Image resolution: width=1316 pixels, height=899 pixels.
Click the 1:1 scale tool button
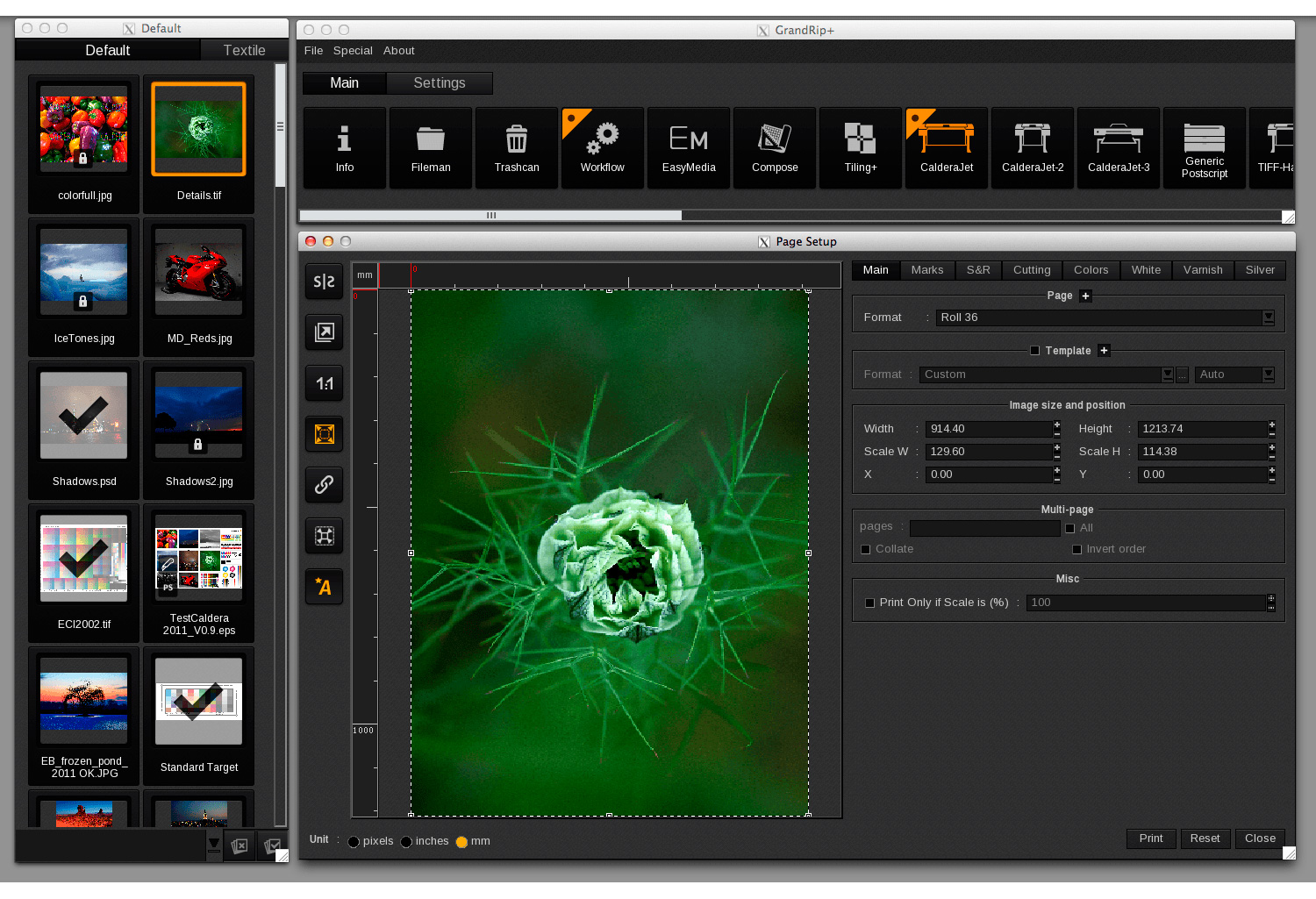[x=325, y=383]
